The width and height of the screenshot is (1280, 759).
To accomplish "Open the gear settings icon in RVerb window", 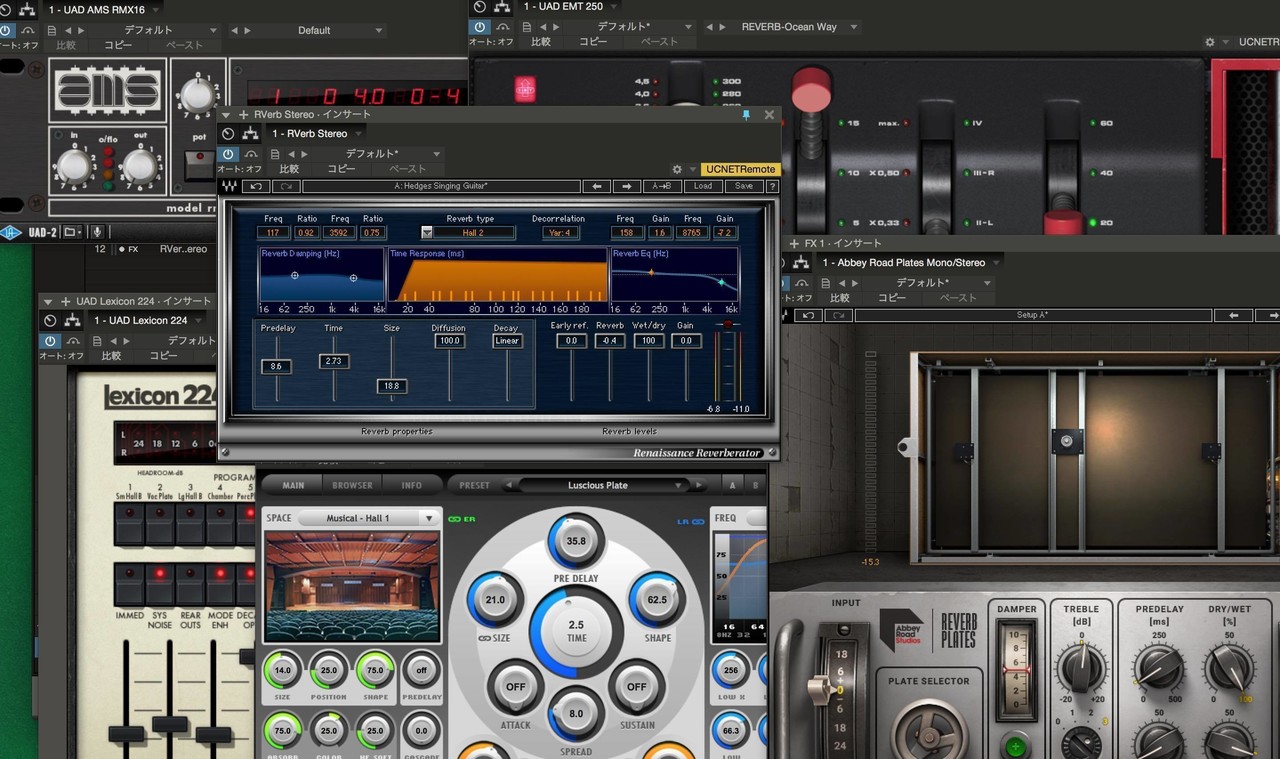I will pos(677,170).
